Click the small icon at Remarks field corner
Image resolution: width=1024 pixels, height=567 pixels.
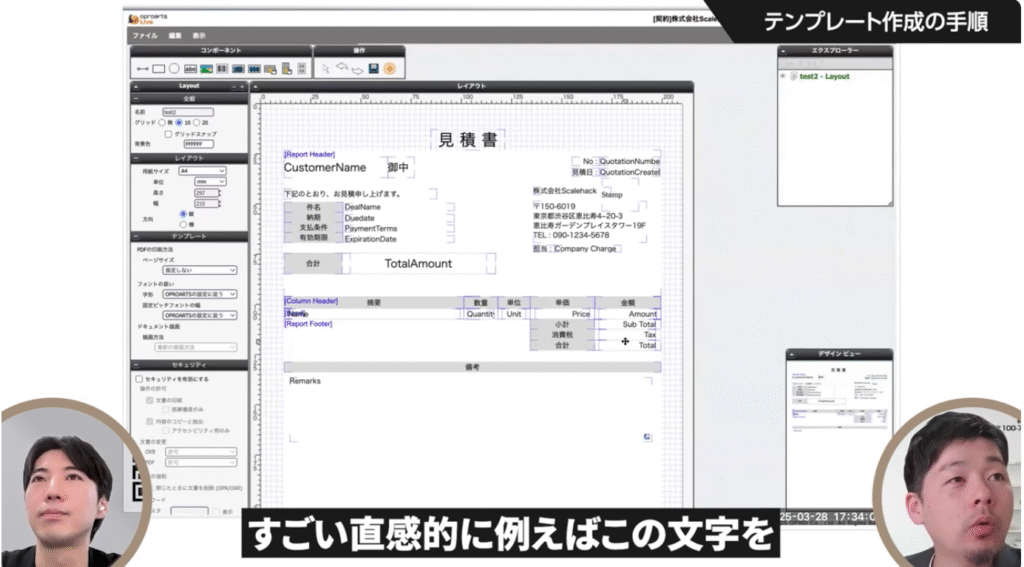pyautogui.click(x=647, y=437)
